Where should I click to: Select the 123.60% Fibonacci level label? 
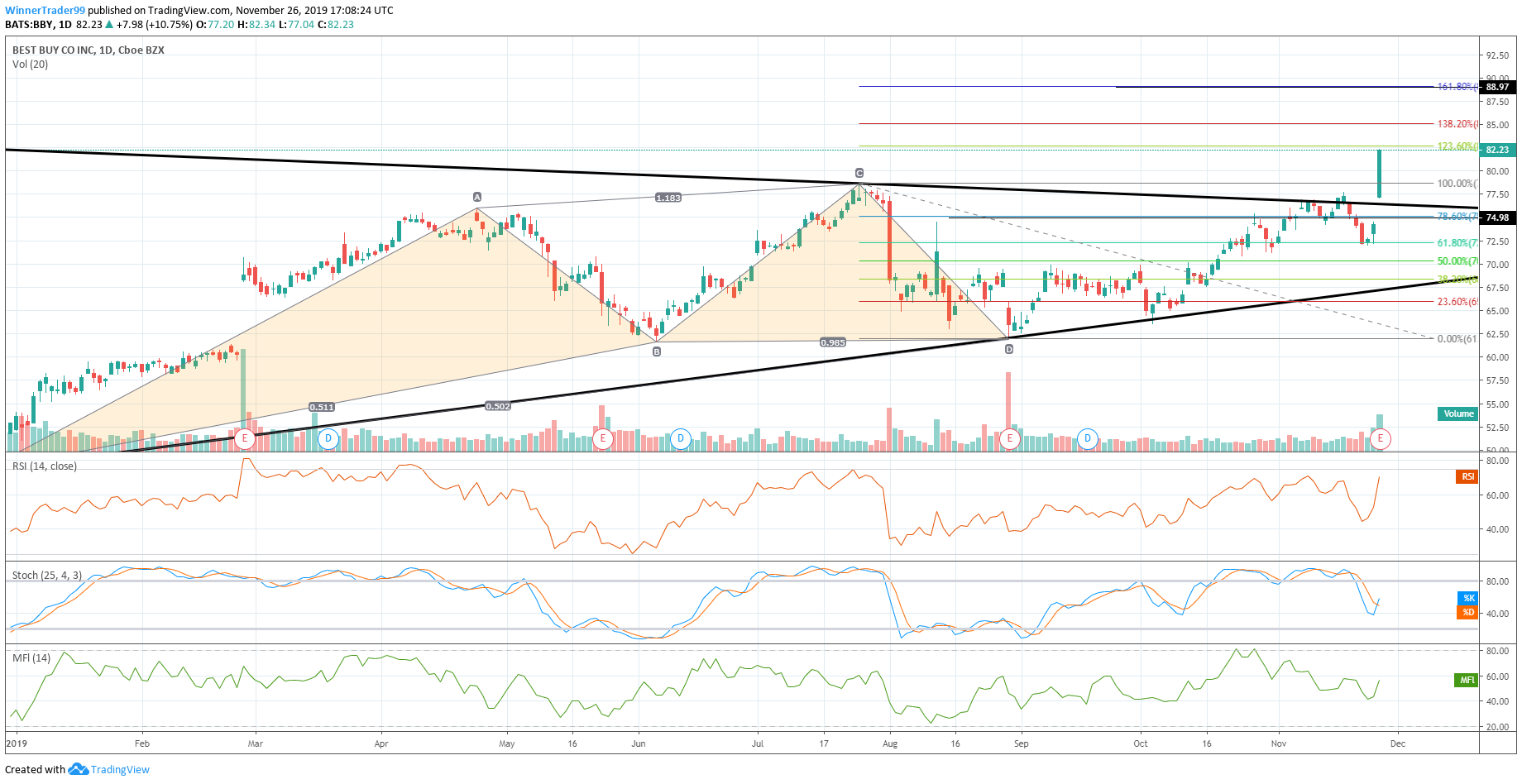[x=1457, y=146]
